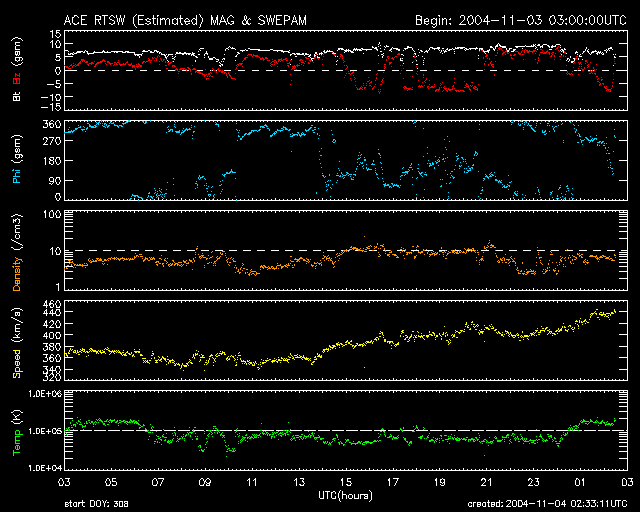The image size is (640, 512).
Task: Click the green 'Temp' axis label
Action: tap(17, 443)
